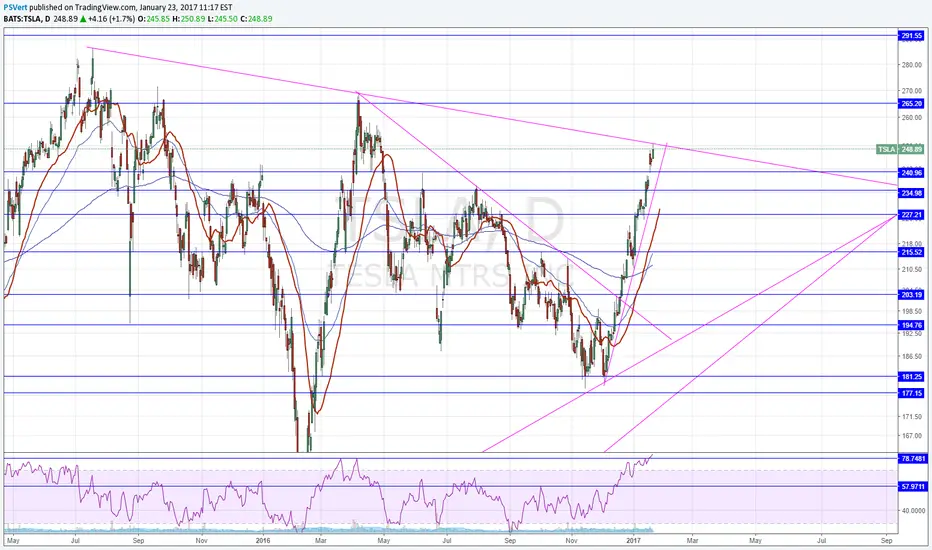Select the 194.76 price level label
The image size is (932, 550).
pyautogui.click(x=911, y=325)
